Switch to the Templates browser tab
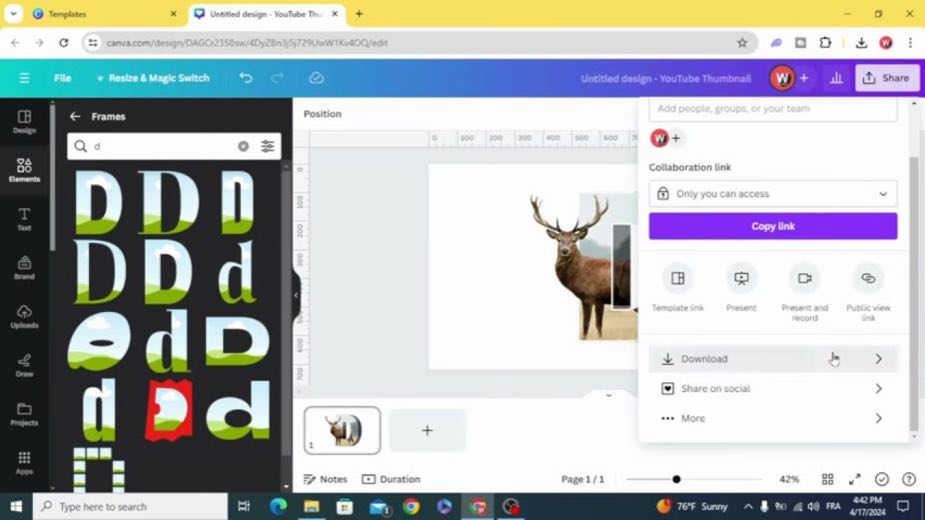 point(104,14)
